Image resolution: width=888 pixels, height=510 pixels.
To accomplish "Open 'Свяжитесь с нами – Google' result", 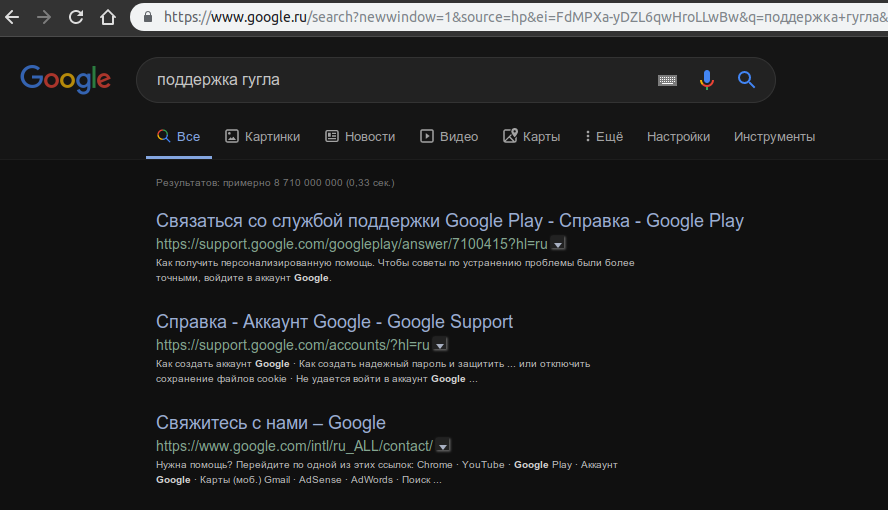I will 271,423.
